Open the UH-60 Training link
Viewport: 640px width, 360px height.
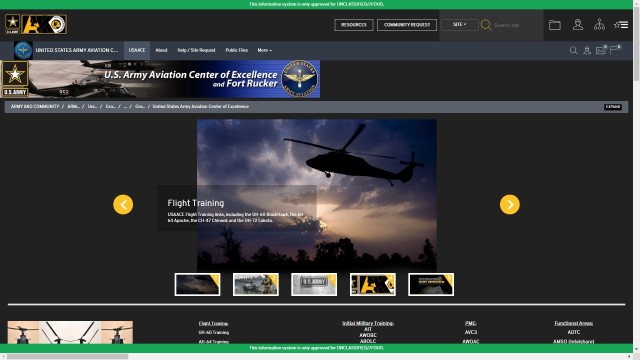(213, 332)
